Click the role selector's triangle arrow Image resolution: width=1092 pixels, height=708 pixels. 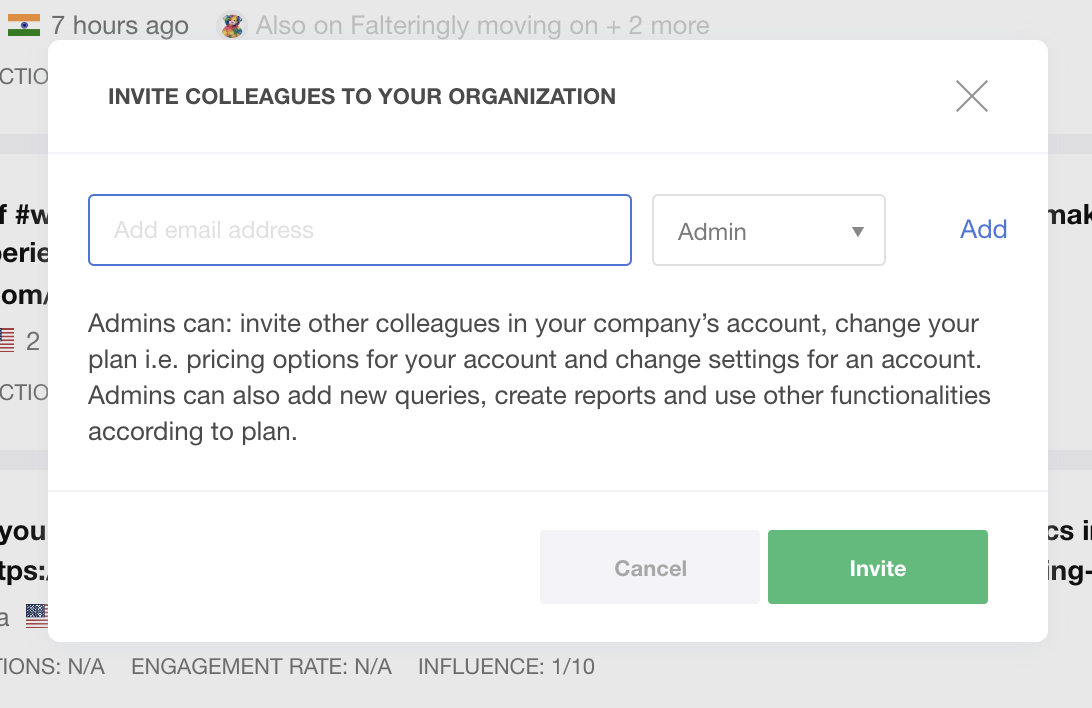point(857,231)
